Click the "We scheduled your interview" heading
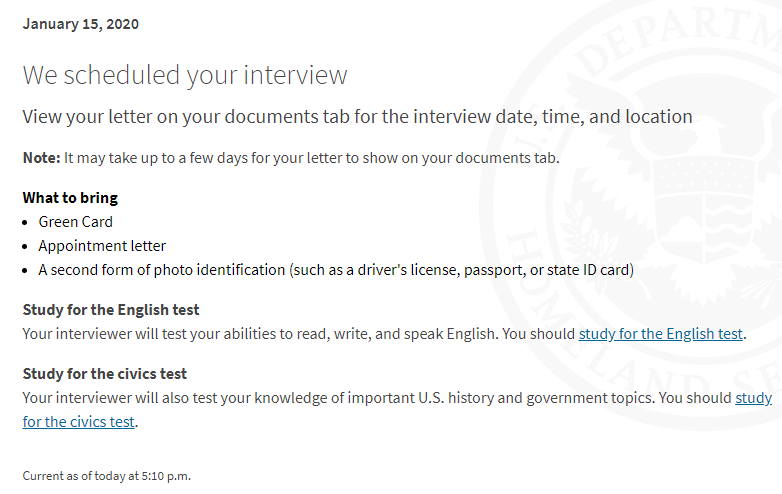 click(x=185, y=75)
